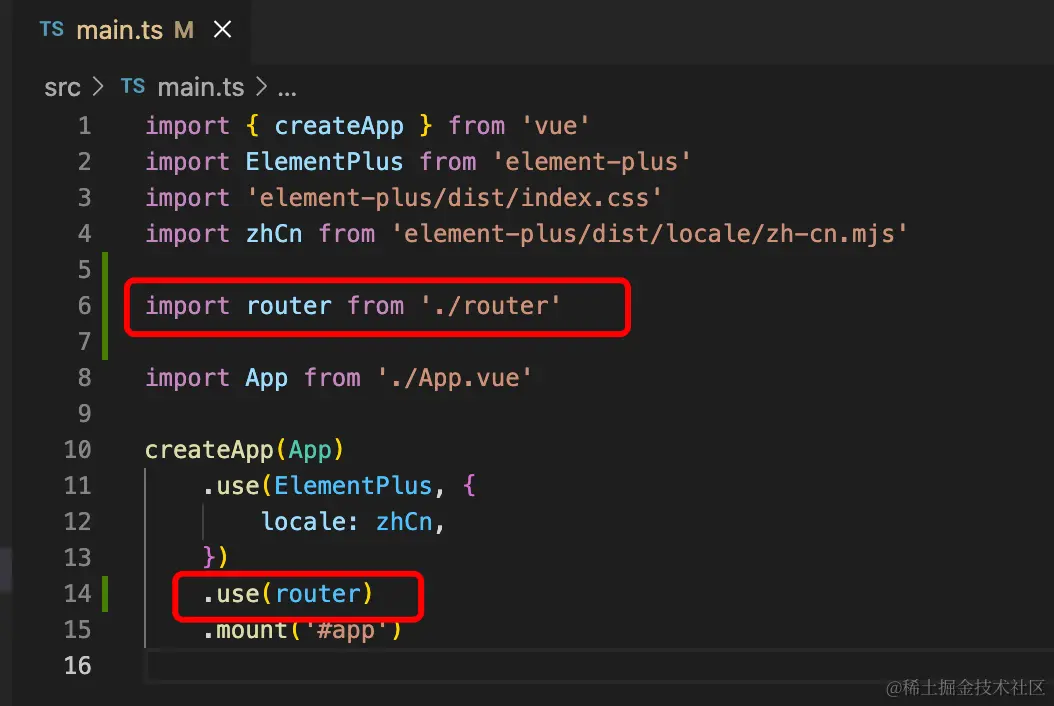The height and width of the screenshot is (706, 1054).
Task: Click ElementPlus on import line 2
Action: click(x=324, y=161)
